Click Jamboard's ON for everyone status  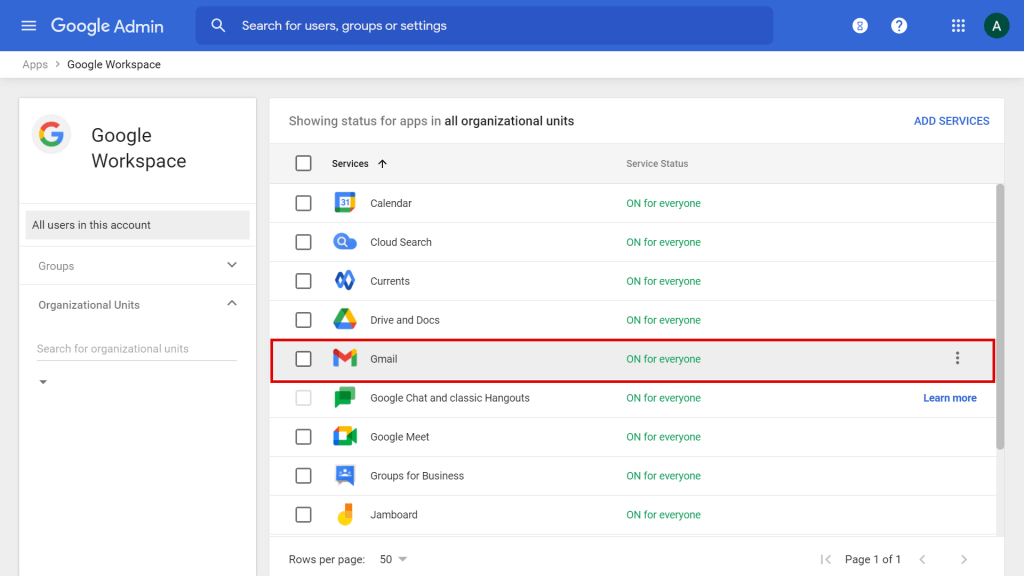coord(663,515)
